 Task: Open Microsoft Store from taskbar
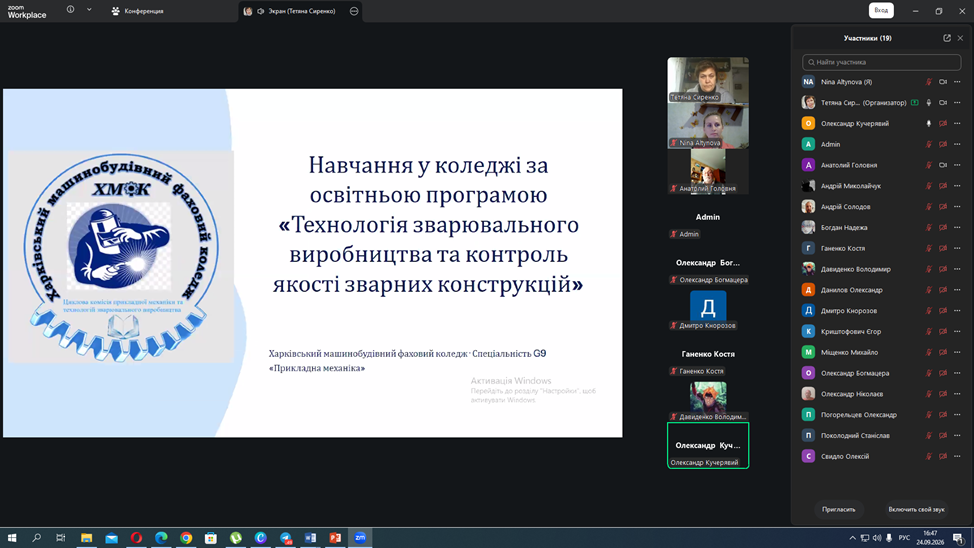click(x=211, y=538)
